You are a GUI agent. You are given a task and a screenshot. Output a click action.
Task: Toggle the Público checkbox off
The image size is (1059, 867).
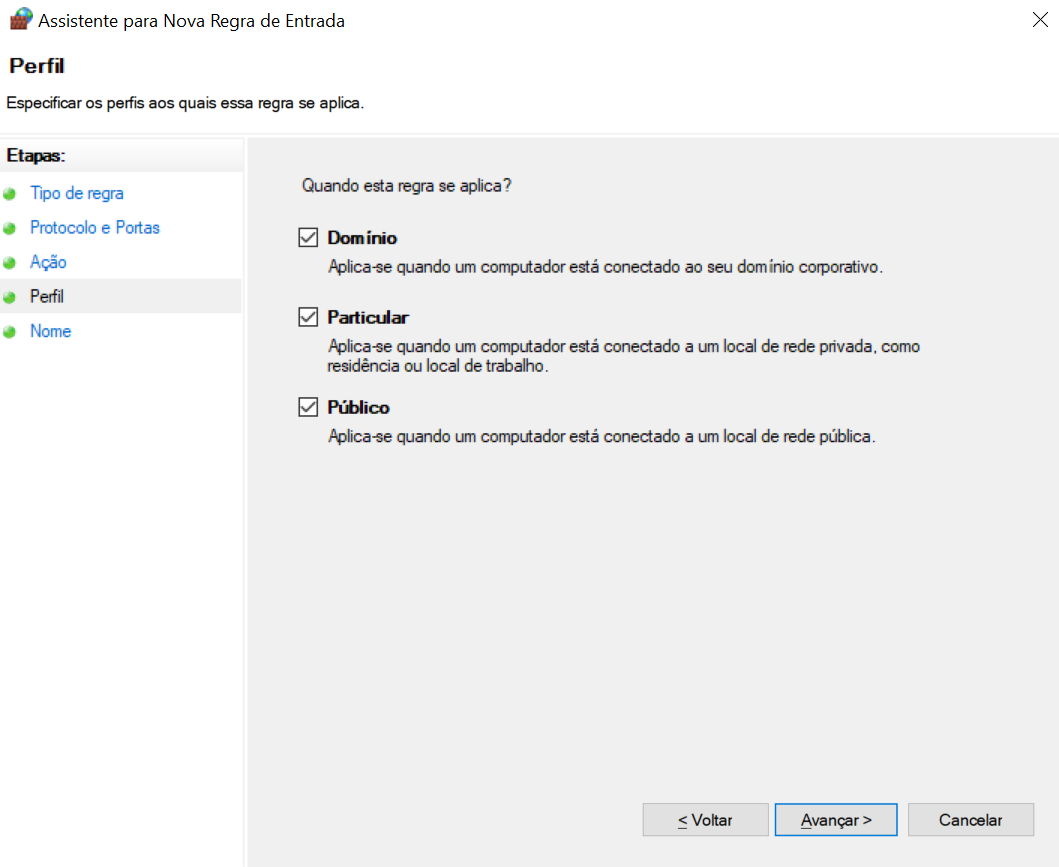[x=308, y=407]
